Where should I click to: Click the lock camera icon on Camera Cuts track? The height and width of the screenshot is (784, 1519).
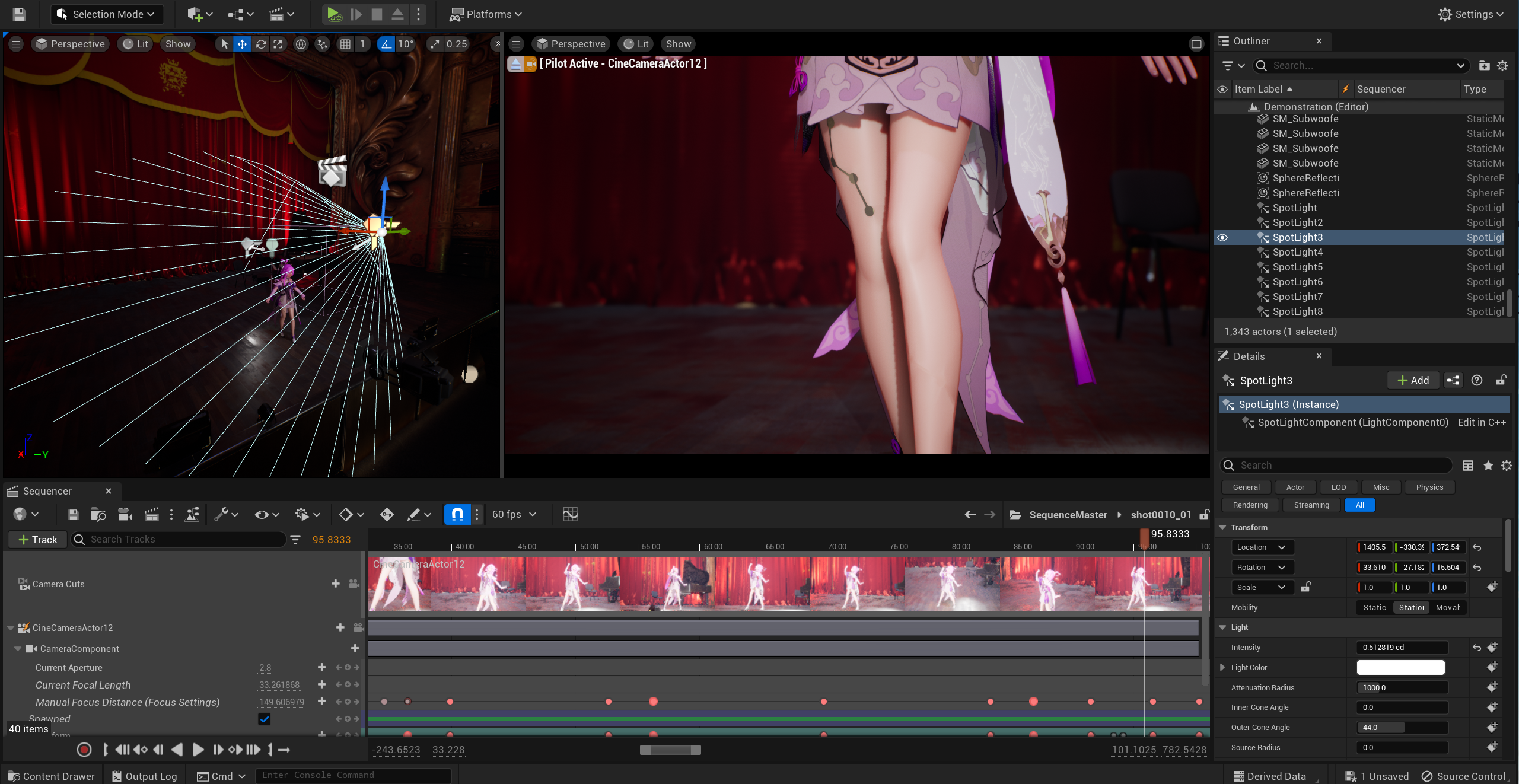(x=354, y=584)
